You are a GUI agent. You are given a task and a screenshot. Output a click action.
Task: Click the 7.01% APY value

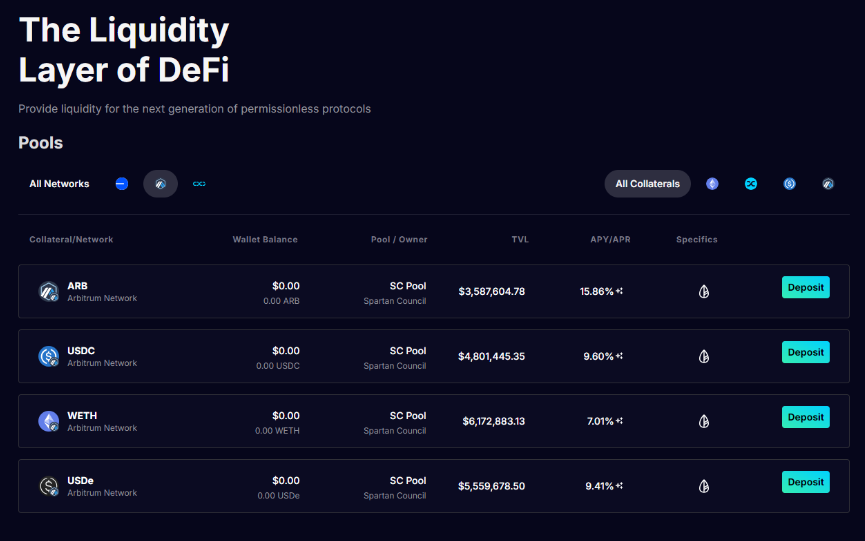click(600, 421)
